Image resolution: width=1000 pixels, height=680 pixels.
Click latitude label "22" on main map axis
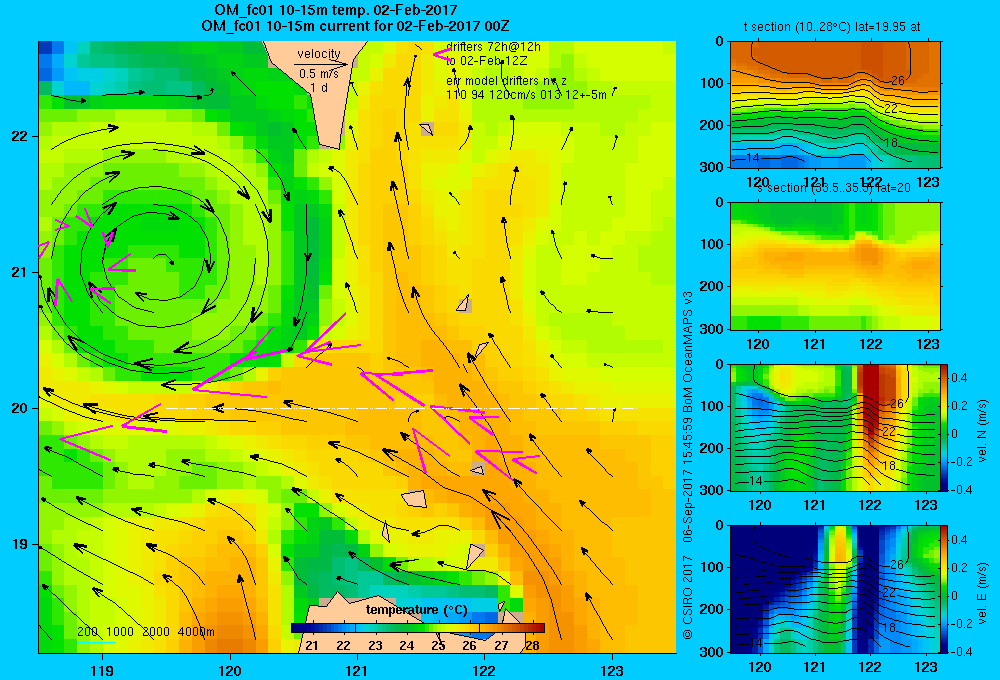(19, 136)
